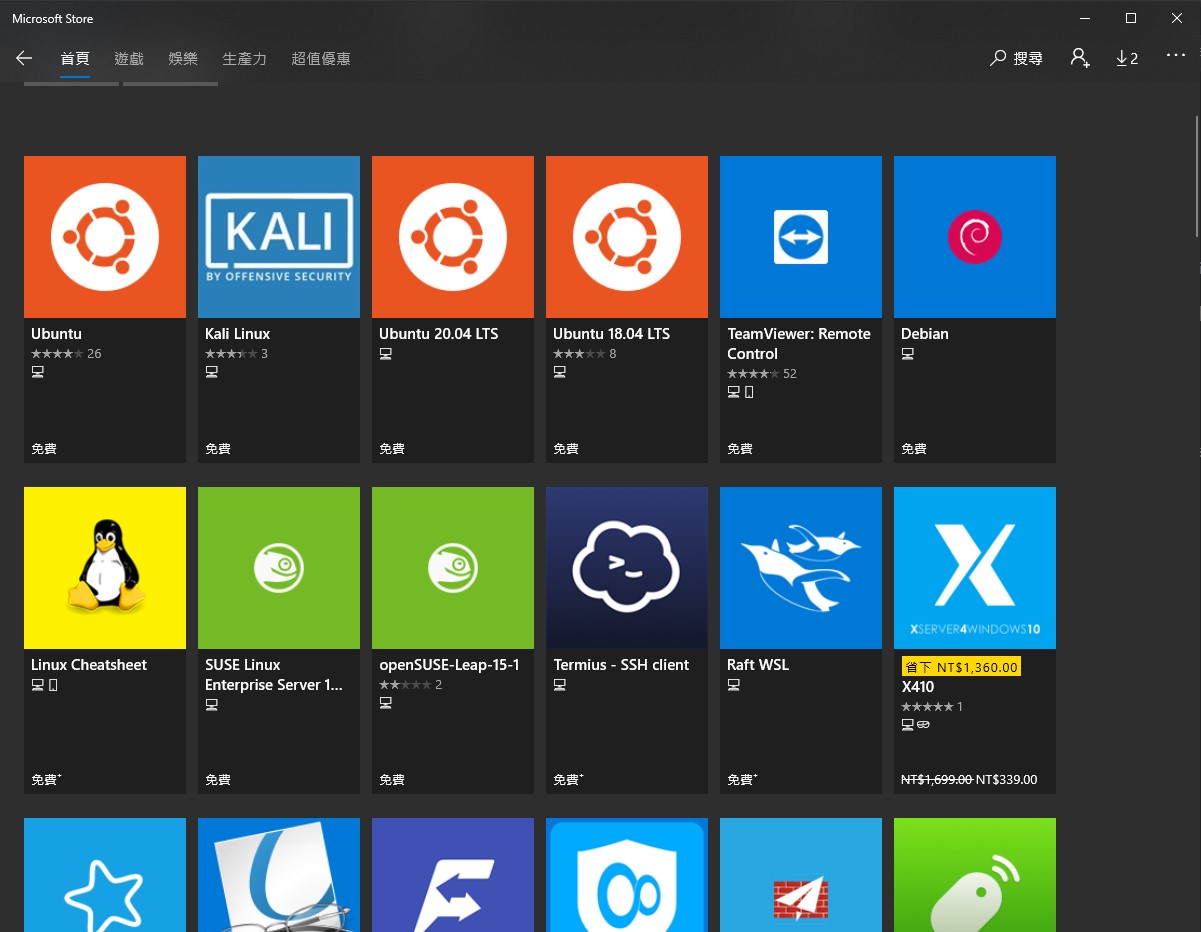Screen dimensions: 1201x932
Task: Select the Ubuntu 18.04 LTS icon
Action: coord(627,237)
